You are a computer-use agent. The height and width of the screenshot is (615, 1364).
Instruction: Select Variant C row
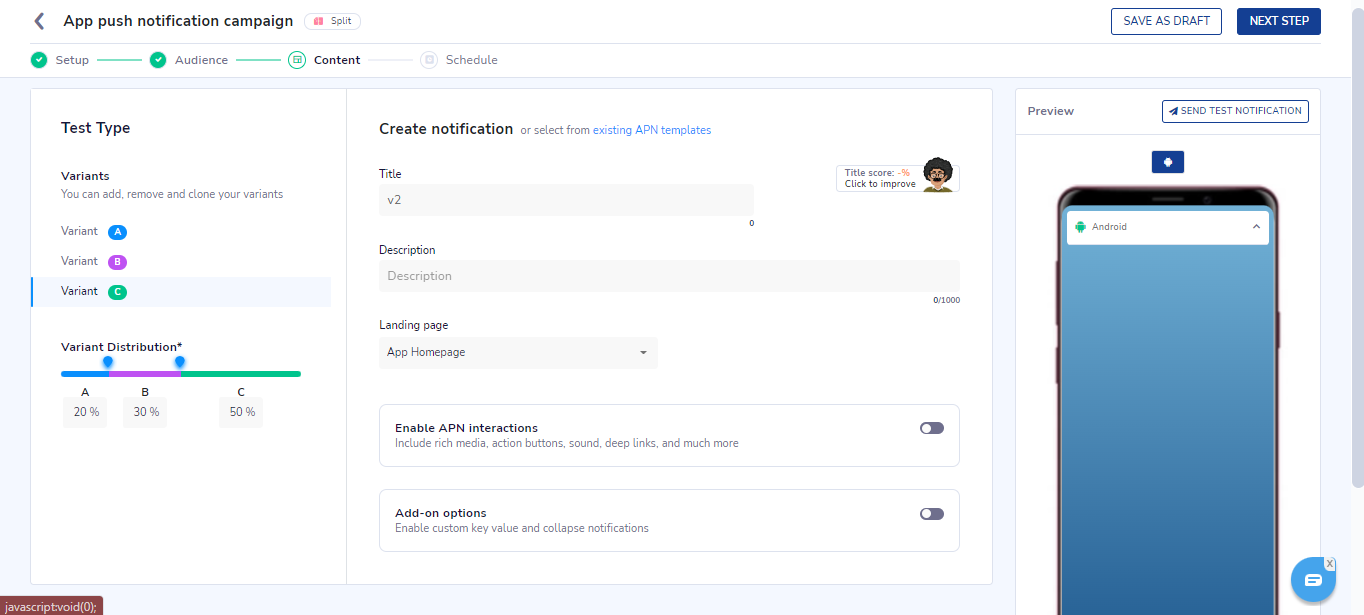click(x=181, y=292)
